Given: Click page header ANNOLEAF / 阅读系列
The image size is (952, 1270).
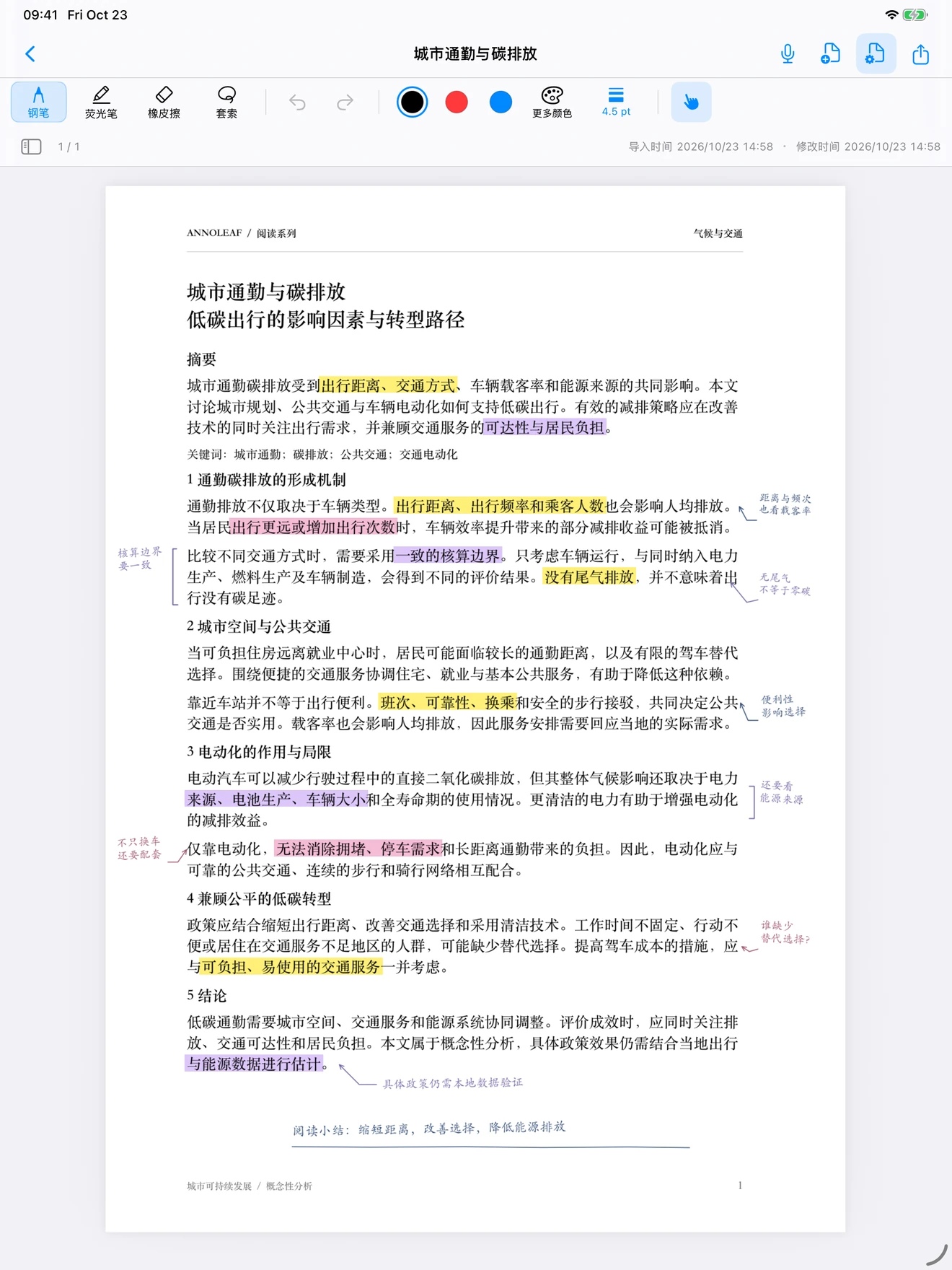Looking at the screenshot, I should point(241,233).
